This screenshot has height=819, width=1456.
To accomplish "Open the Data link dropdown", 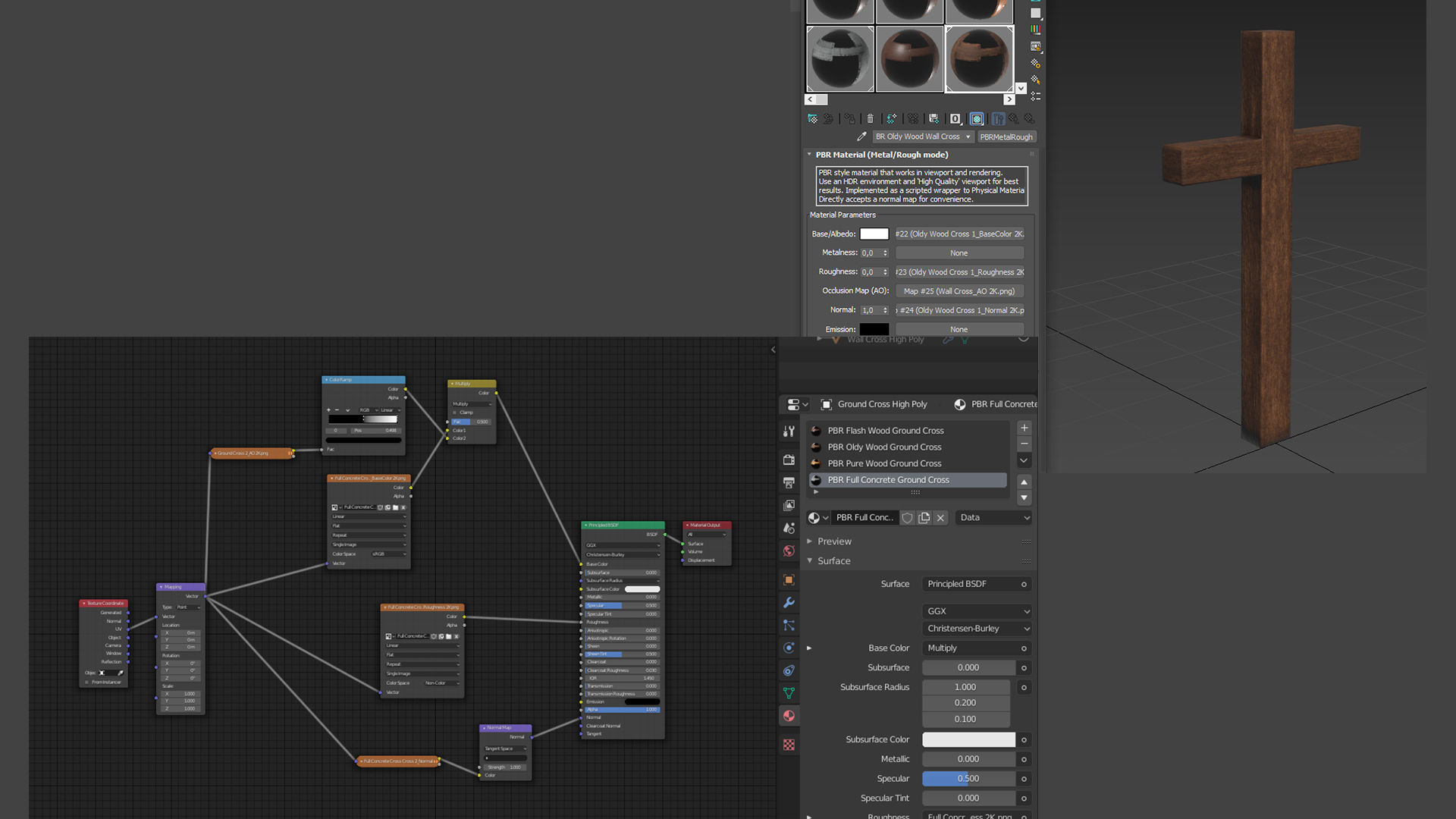I will click(994, 518).
